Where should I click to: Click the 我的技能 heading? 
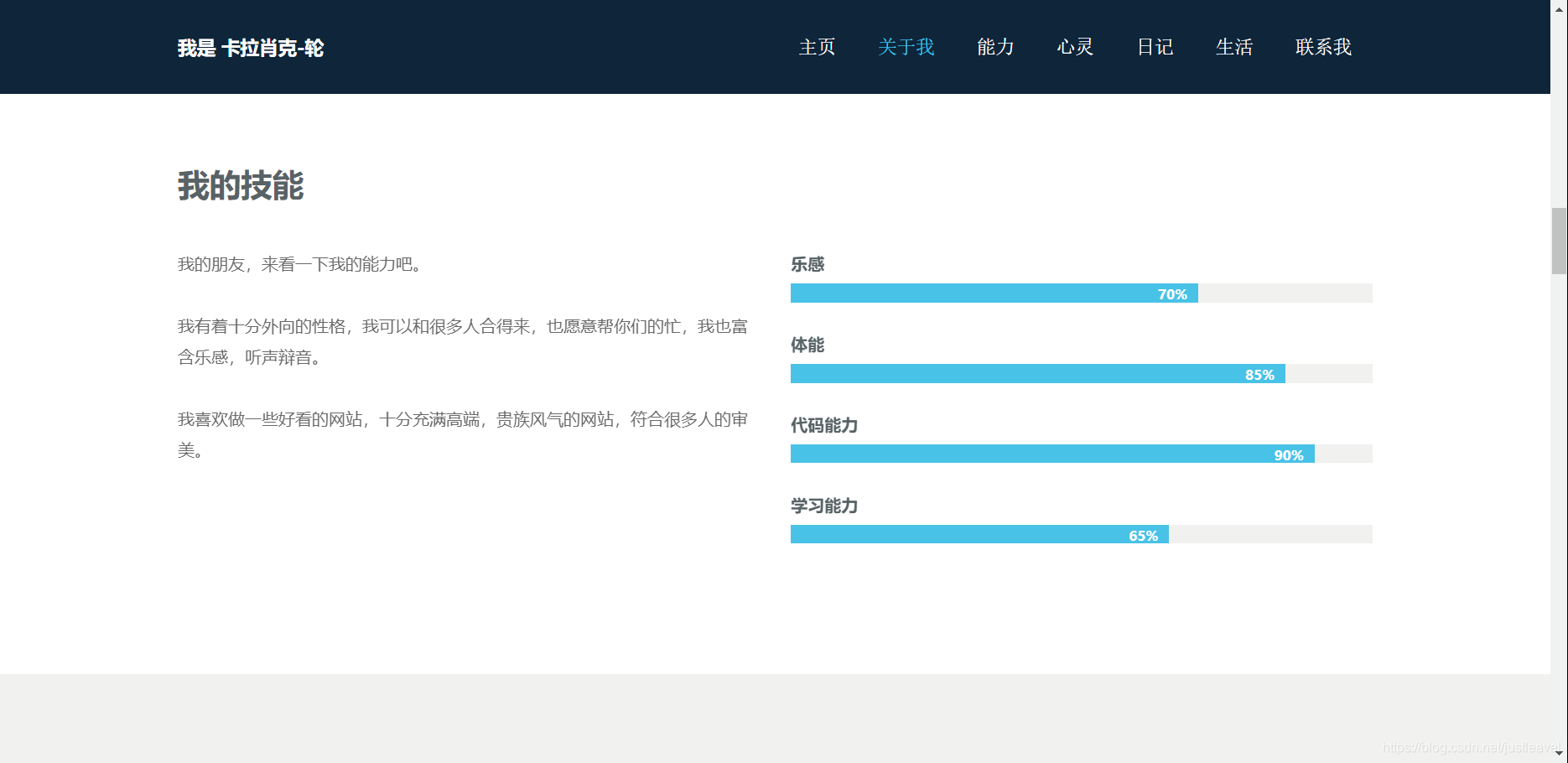[x=241, y=185]
